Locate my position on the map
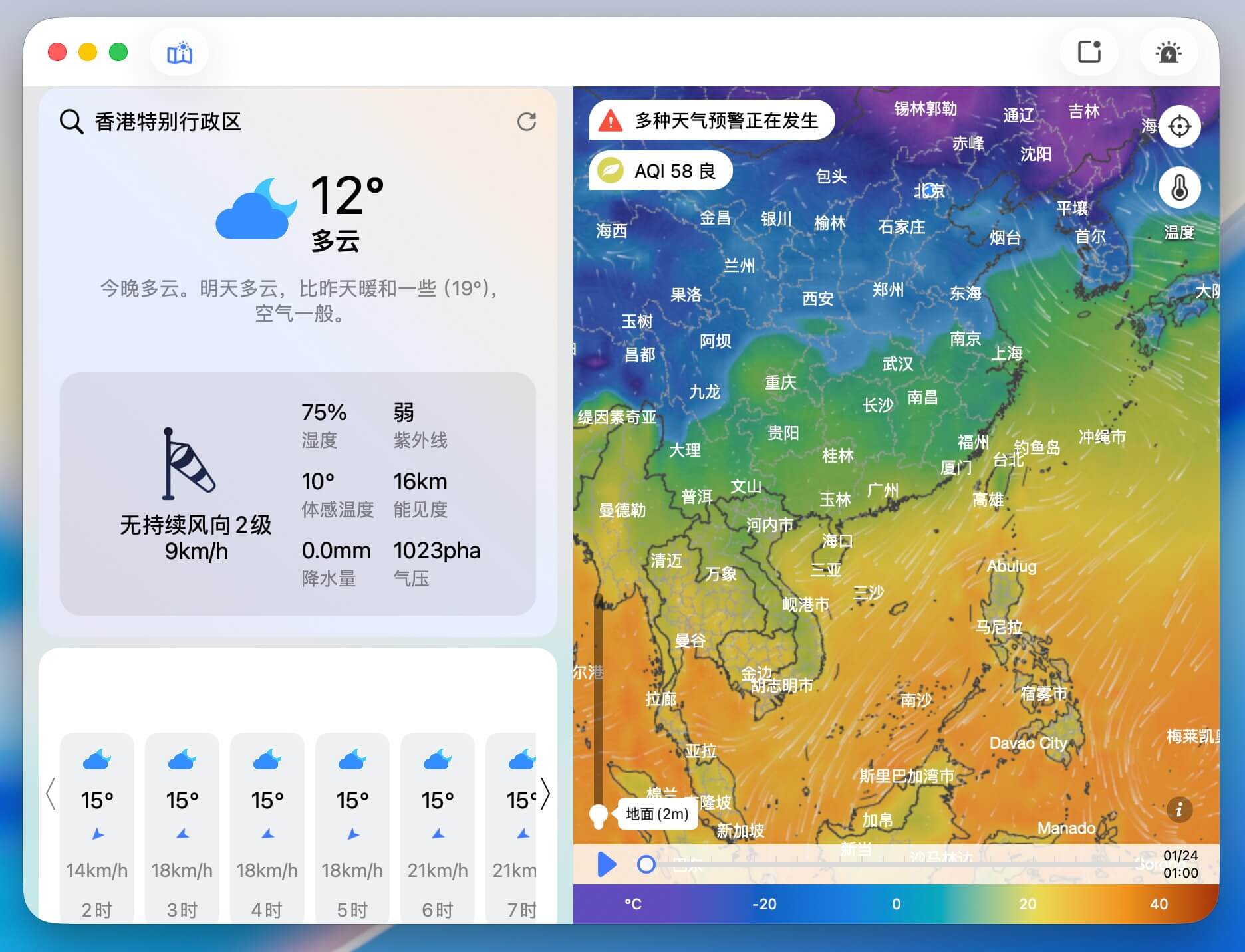Viewport: 1245px width, 952px height. pyautogui.click(x=1179, y=126)
